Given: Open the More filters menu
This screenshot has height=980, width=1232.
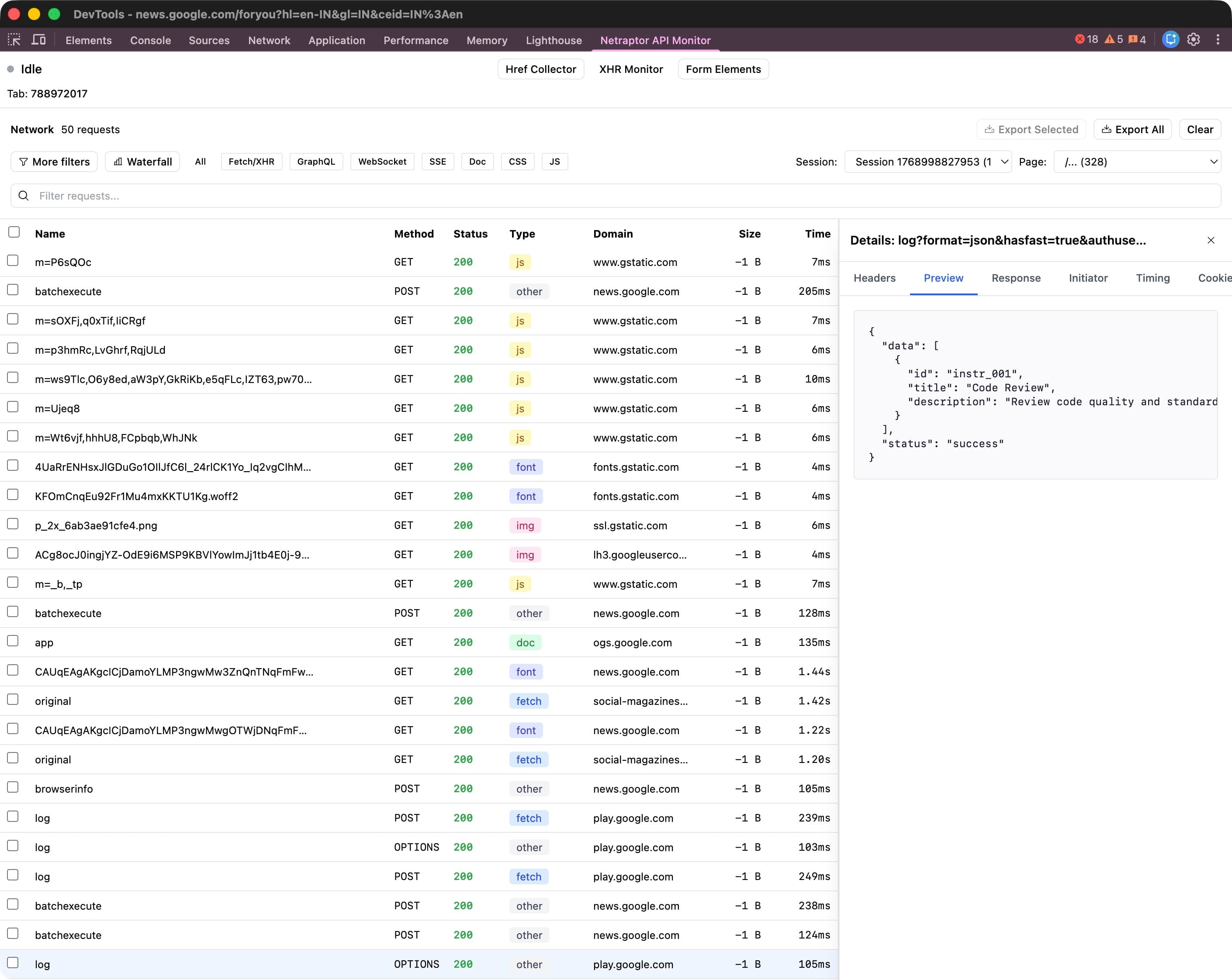Looking at the screenshot, I should pyautogui.click(x=54, y=162).
